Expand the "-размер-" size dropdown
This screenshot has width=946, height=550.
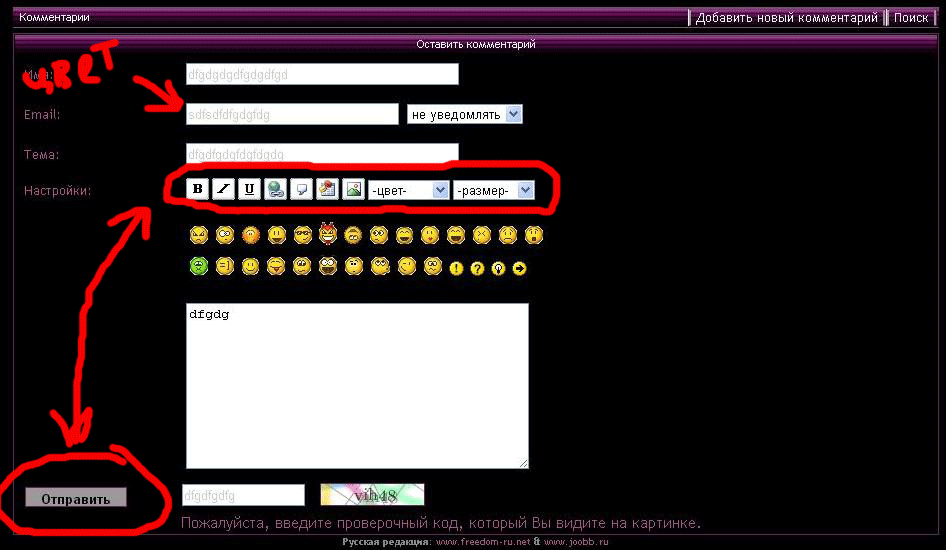(x=494, y=190)
